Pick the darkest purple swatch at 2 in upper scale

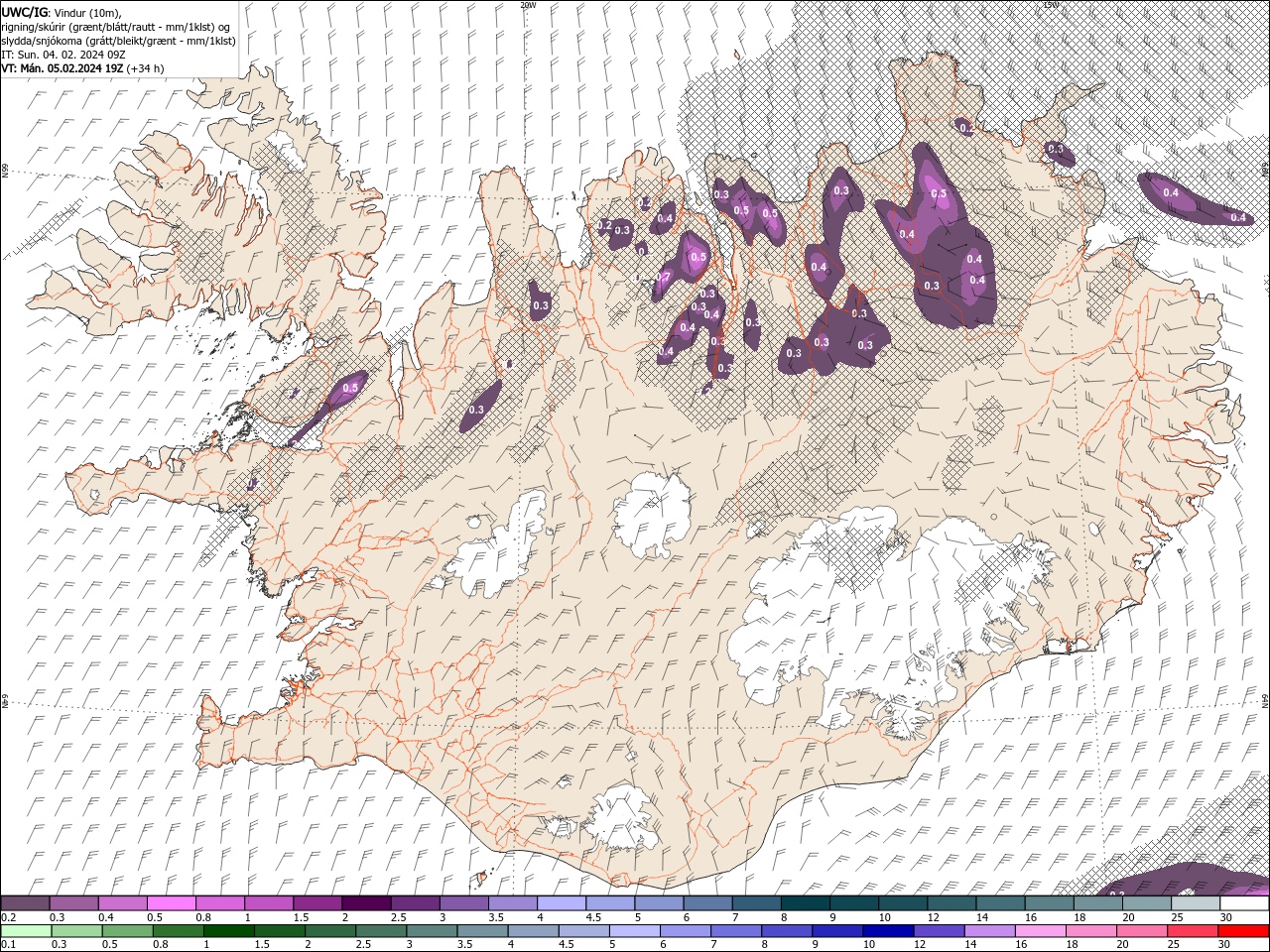[365, 903]
